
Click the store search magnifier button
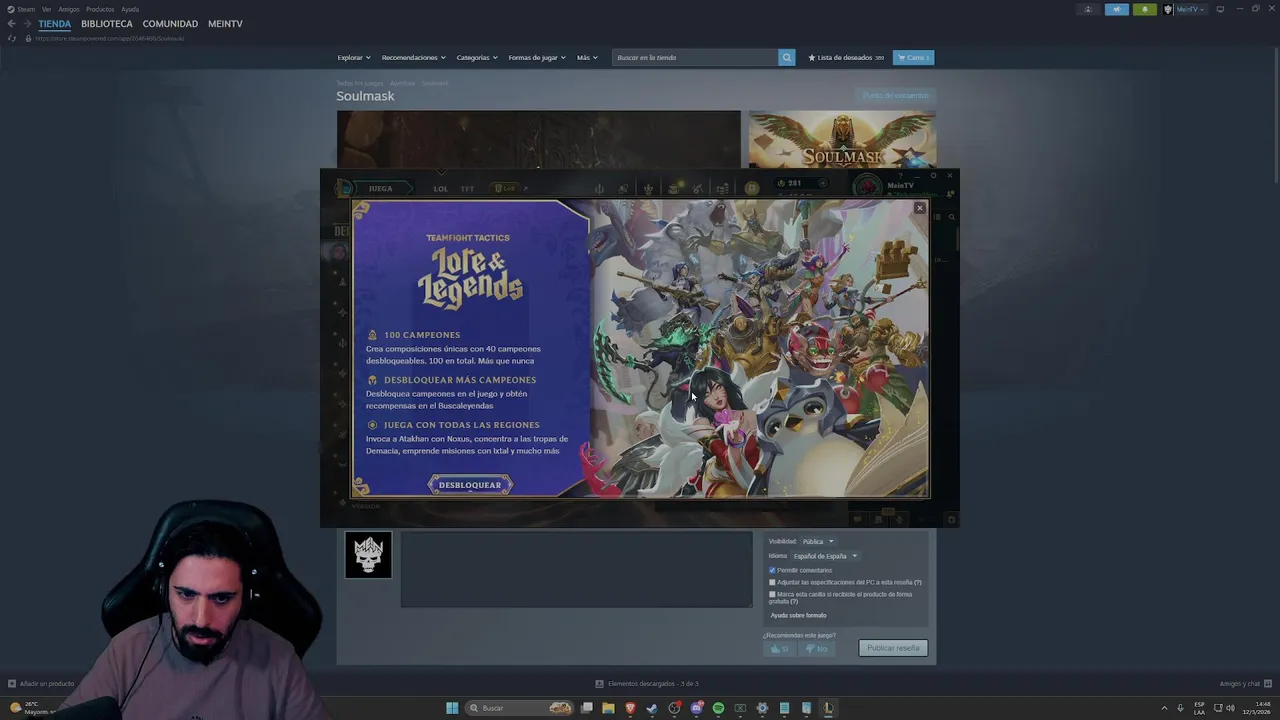(x=787, y=58)
